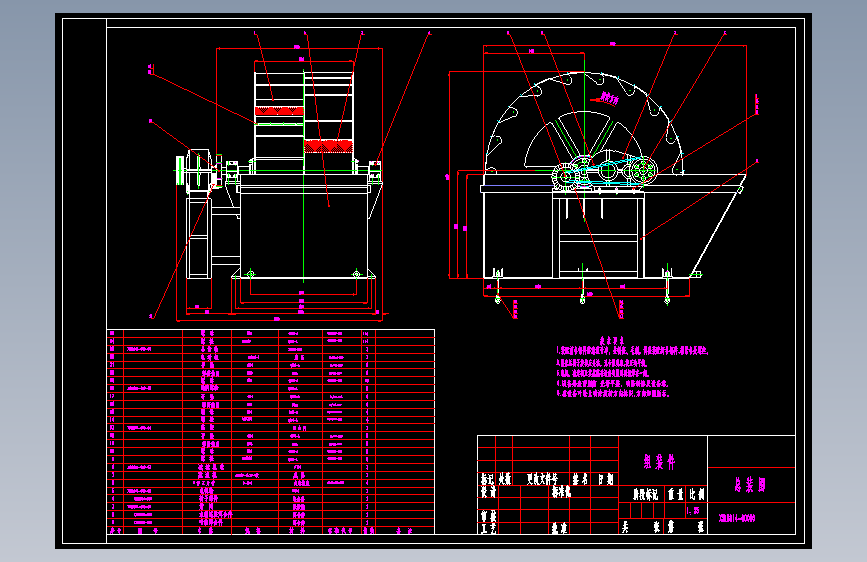Select the rotation direction label on the wheel
This screenshot has height=562, width=867.
click(608, 99)
